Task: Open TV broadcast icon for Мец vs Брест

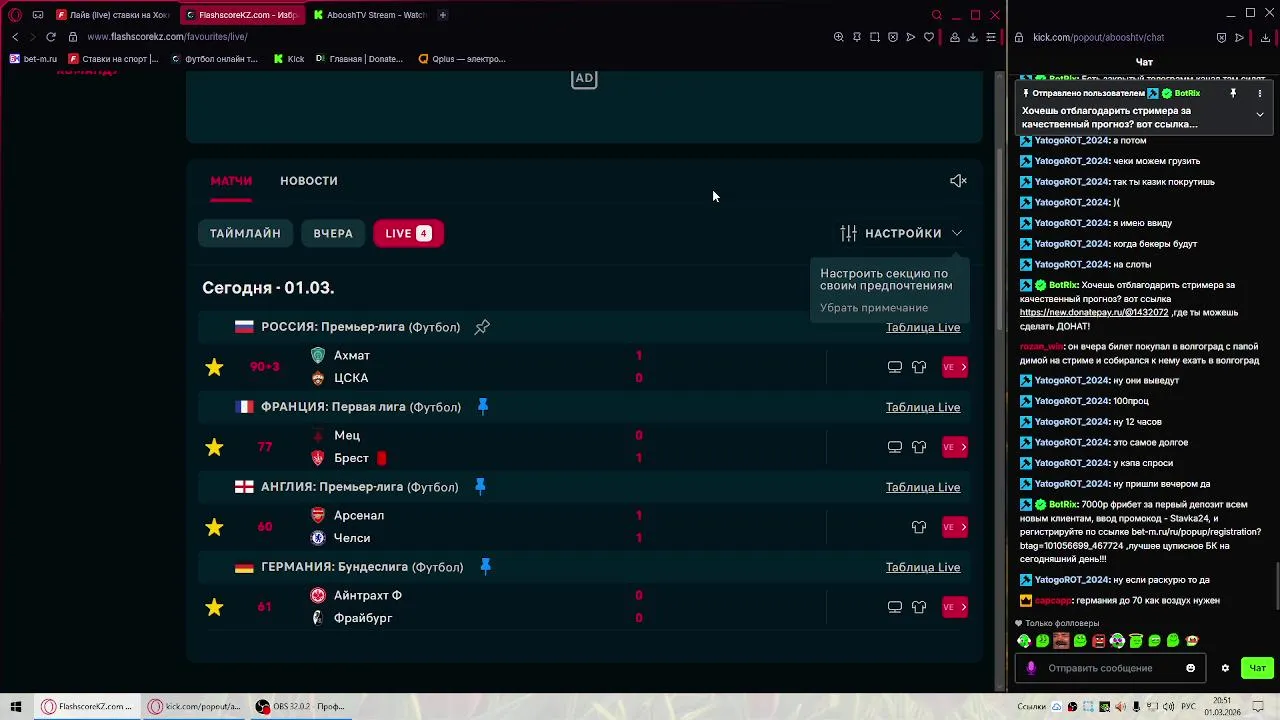Action: click(x=895, y=447)
